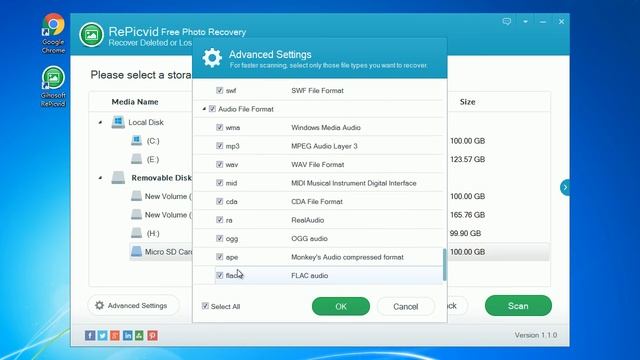
Task: Uncheck the cda checkbox
Action: [x=220, y=201]
